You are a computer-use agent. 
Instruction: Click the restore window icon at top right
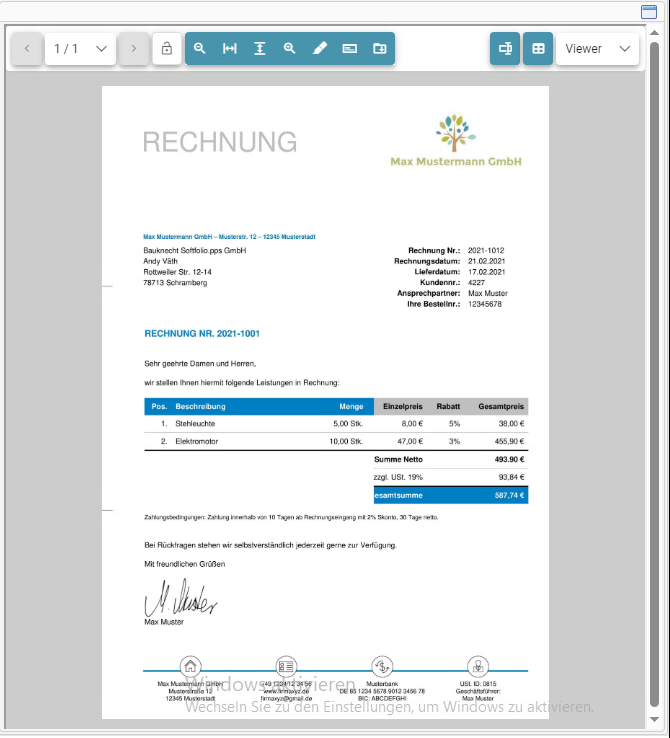649,11
